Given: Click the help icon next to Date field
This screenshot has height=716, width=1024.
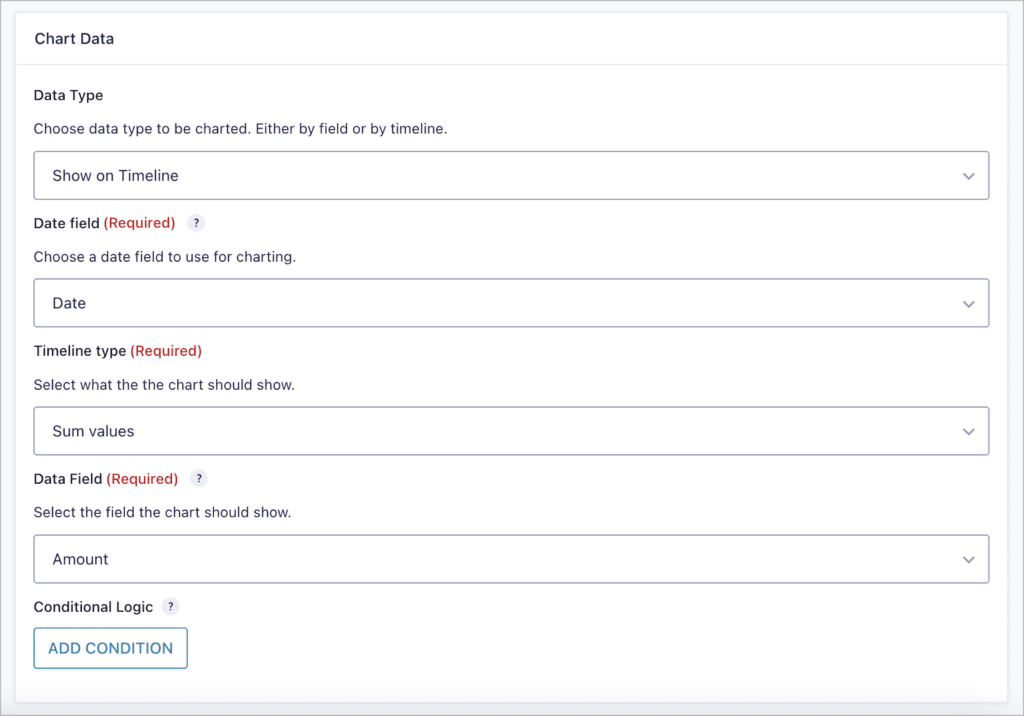Looking at the screenshot, I should (196, 223).
